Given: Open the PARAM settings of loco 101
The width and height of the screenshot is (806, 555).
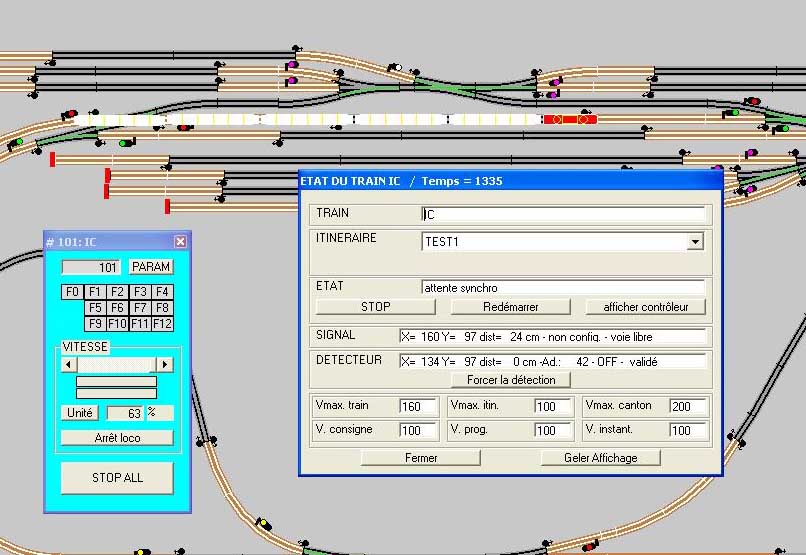Looking at the screenshot, I should (151, 267).
